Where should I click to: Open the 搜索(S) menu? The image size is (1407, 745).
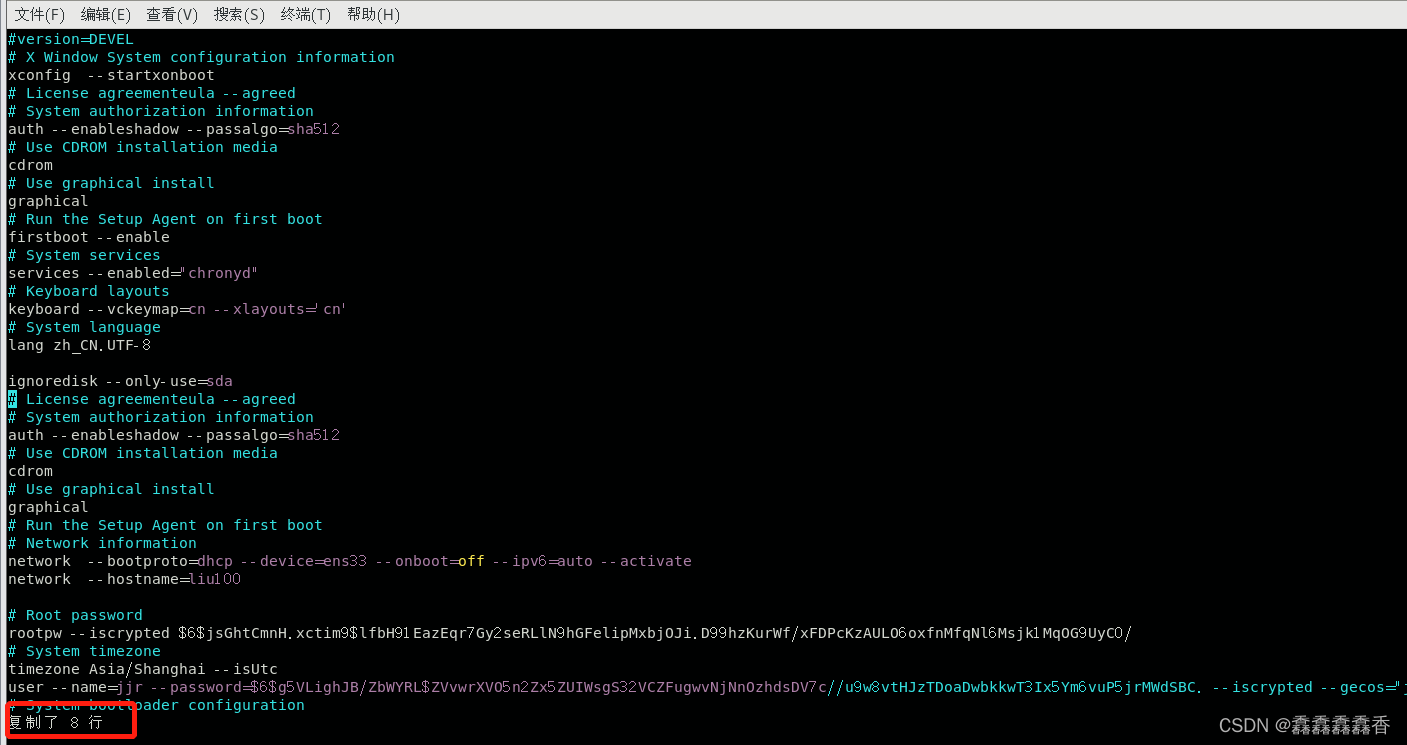click(239, 14)
